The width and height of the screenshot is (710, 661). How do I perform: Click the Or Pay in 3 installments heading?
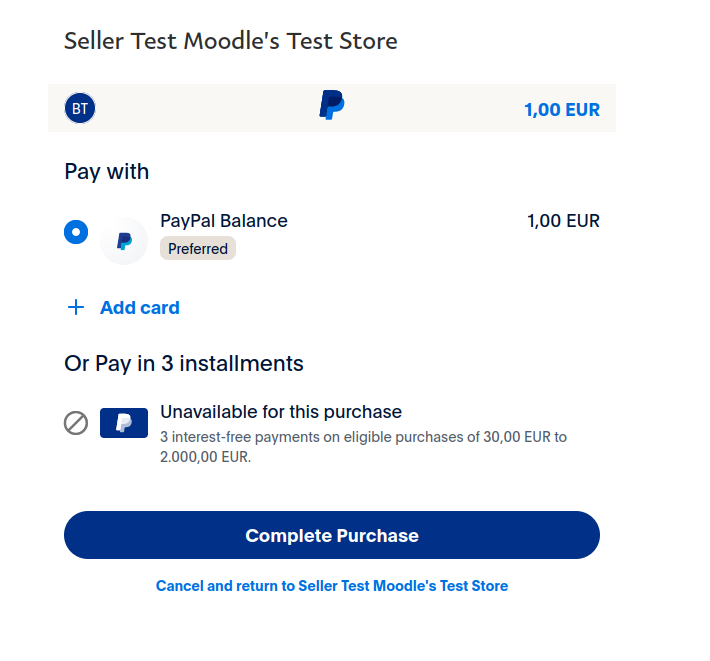(x=184, y=364)
